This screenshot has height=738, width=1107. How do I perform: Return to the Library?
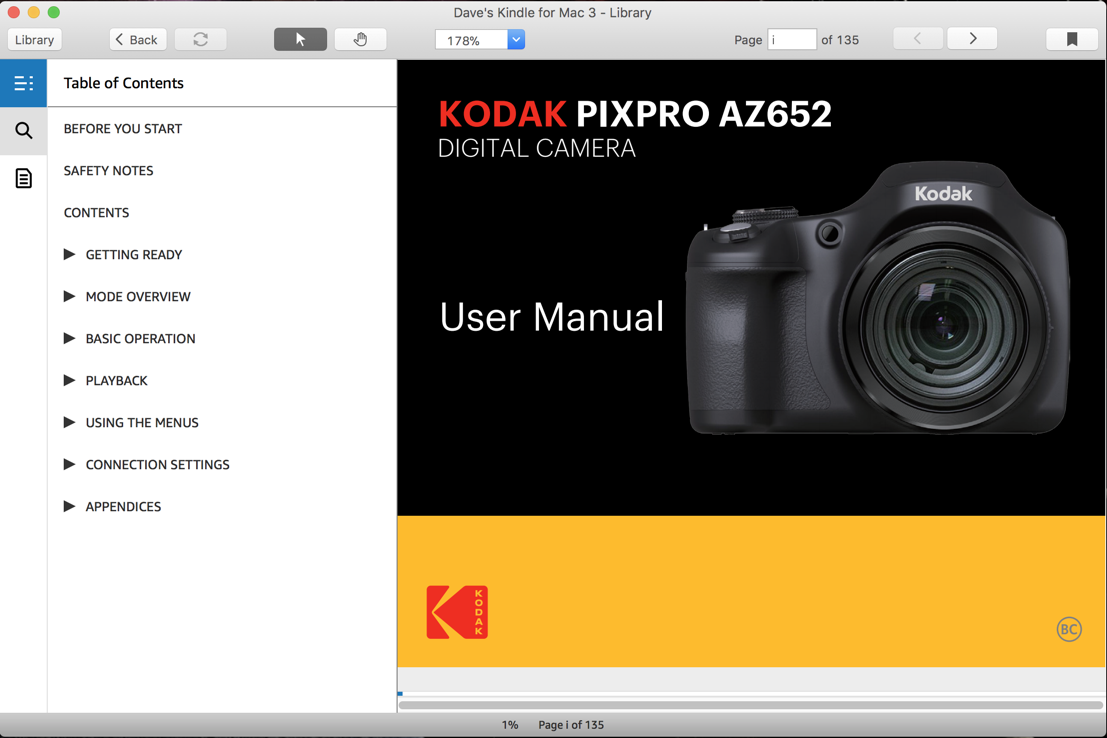[x=35, y=40]
